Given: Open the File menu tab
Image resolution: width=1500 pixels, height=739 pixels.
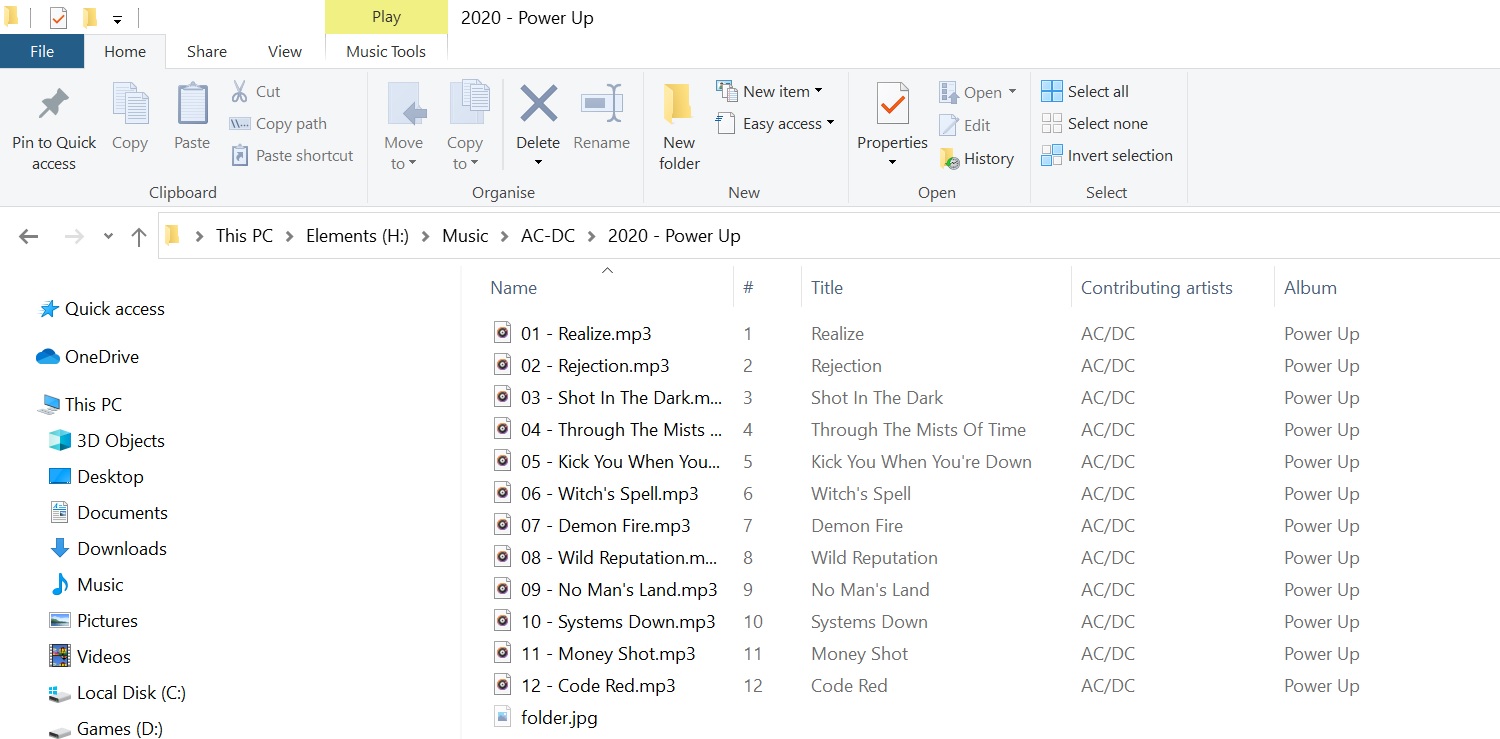Looking at the screenshot, I should [42, 52].
